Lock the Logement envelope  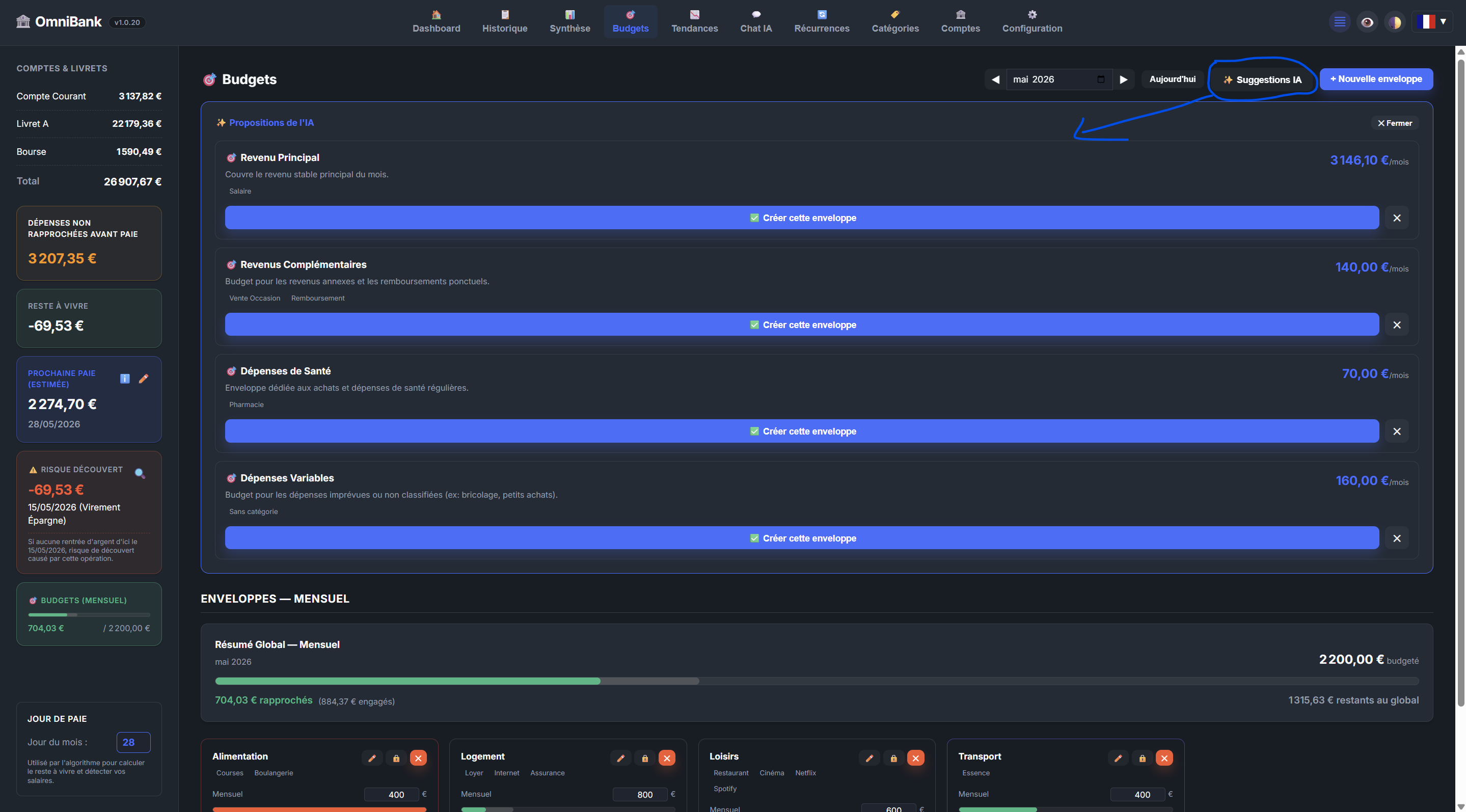[x=645, y=758]
